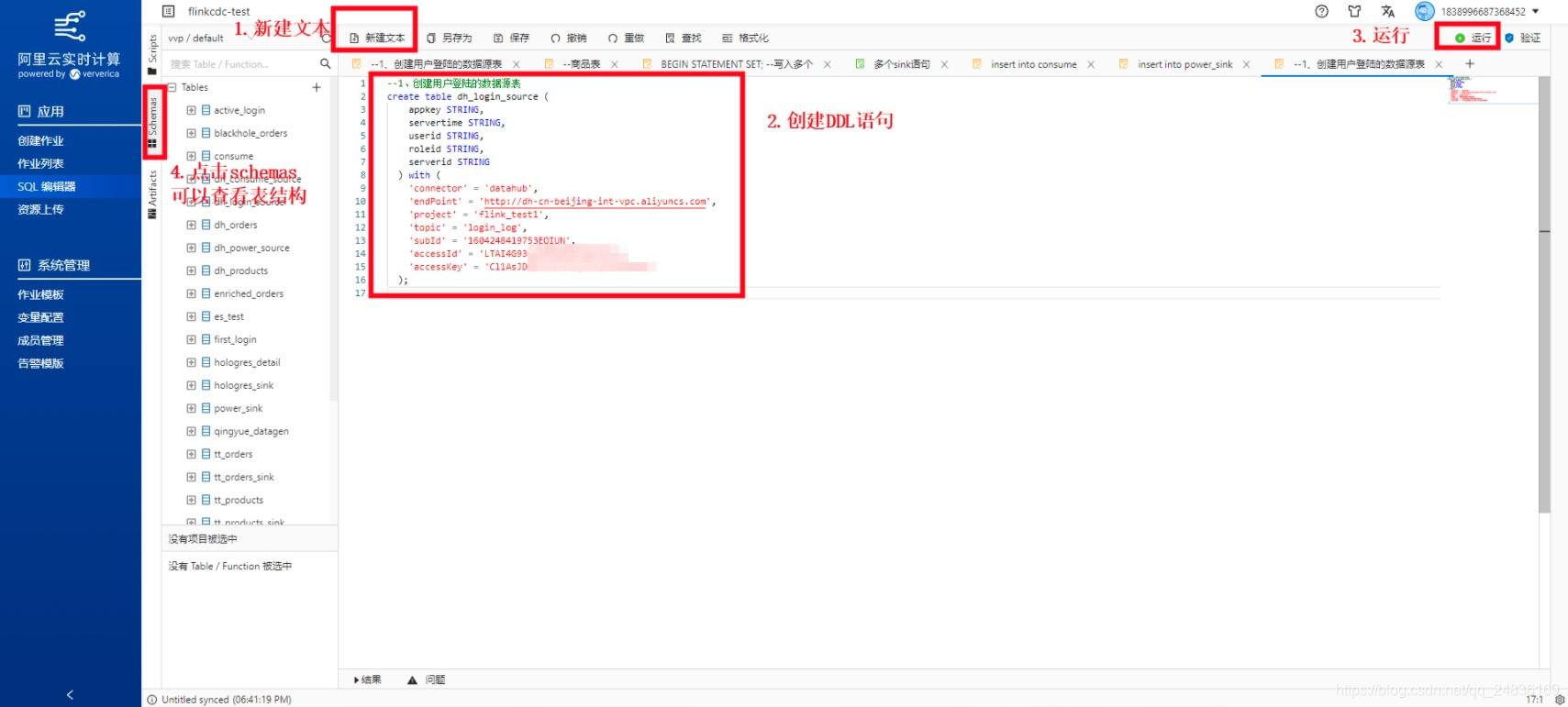Screen dimensions: 1568x707
Task: Expand the active_login table
Action: point(191,110)
